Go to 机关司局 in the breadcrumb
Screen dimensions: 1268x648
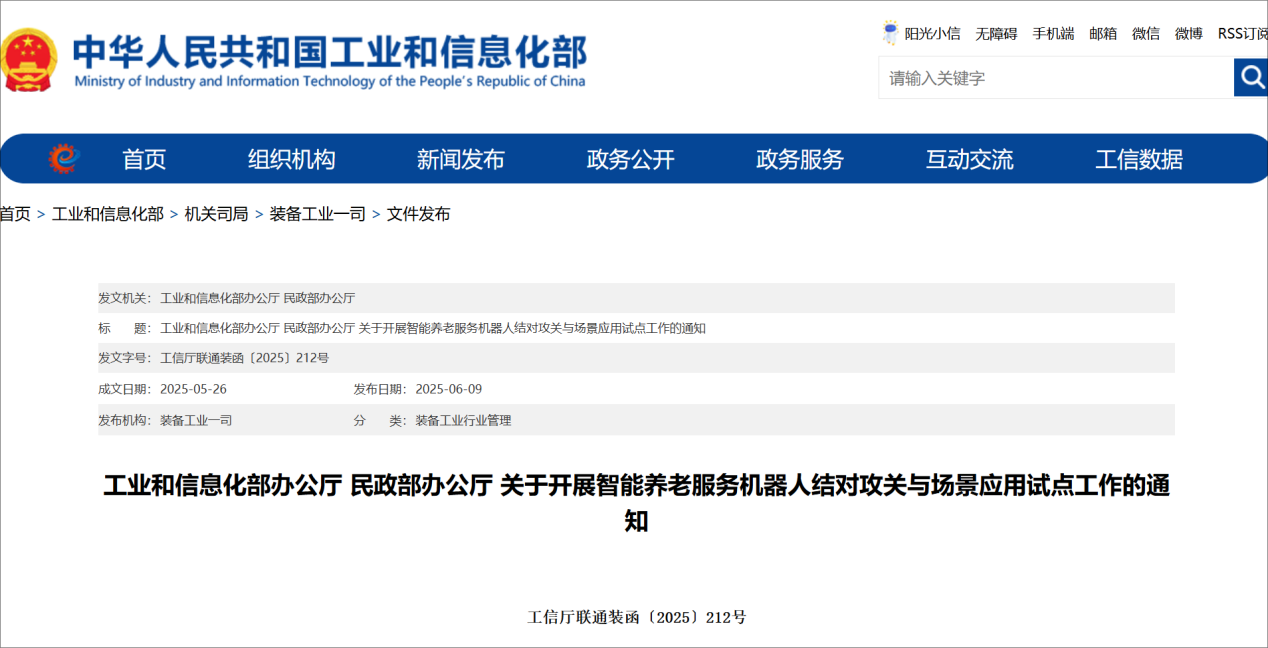[x=216, y=214]
